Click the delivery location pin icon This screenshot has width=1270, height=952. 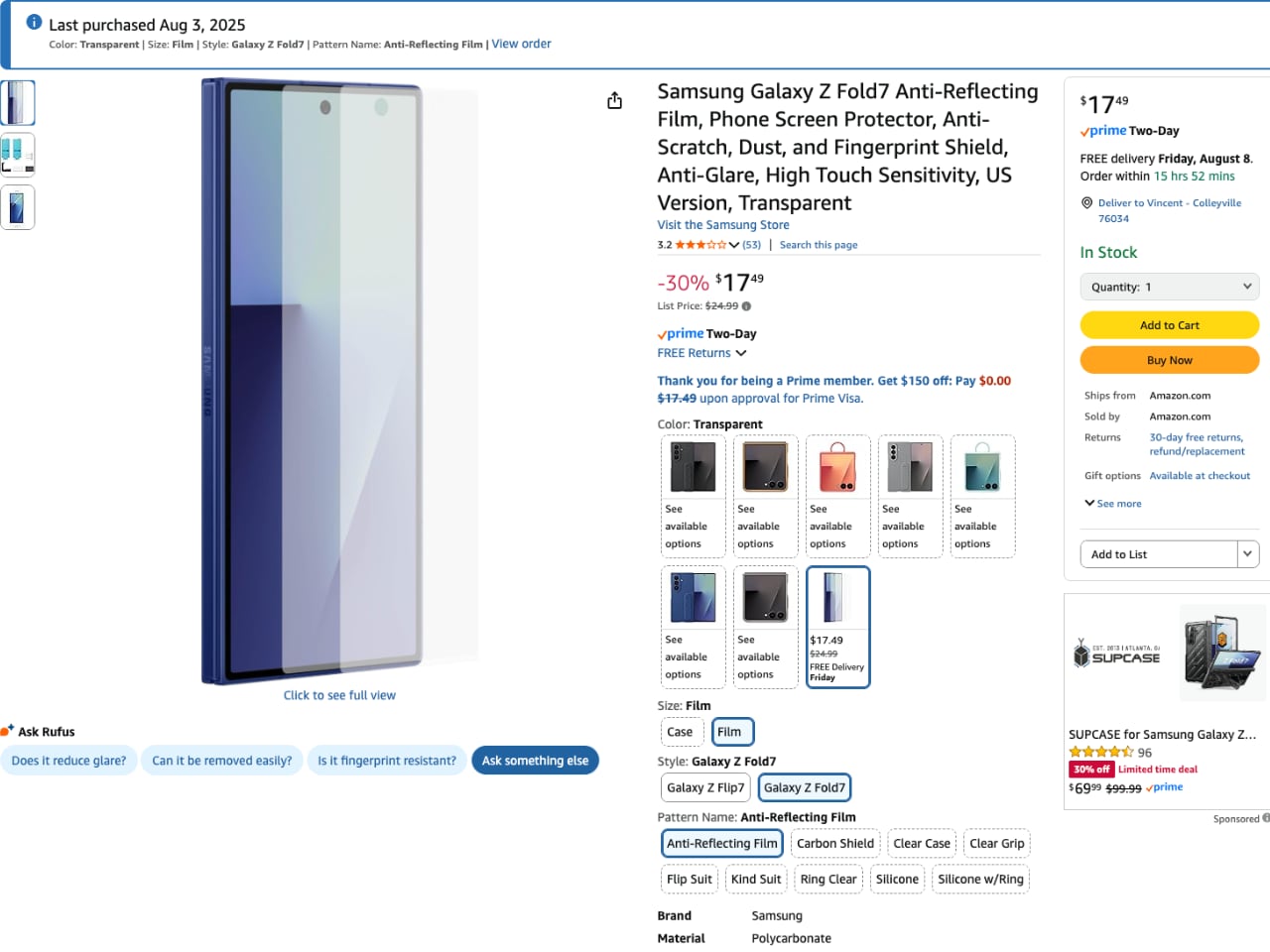(x=1086, y=203)
